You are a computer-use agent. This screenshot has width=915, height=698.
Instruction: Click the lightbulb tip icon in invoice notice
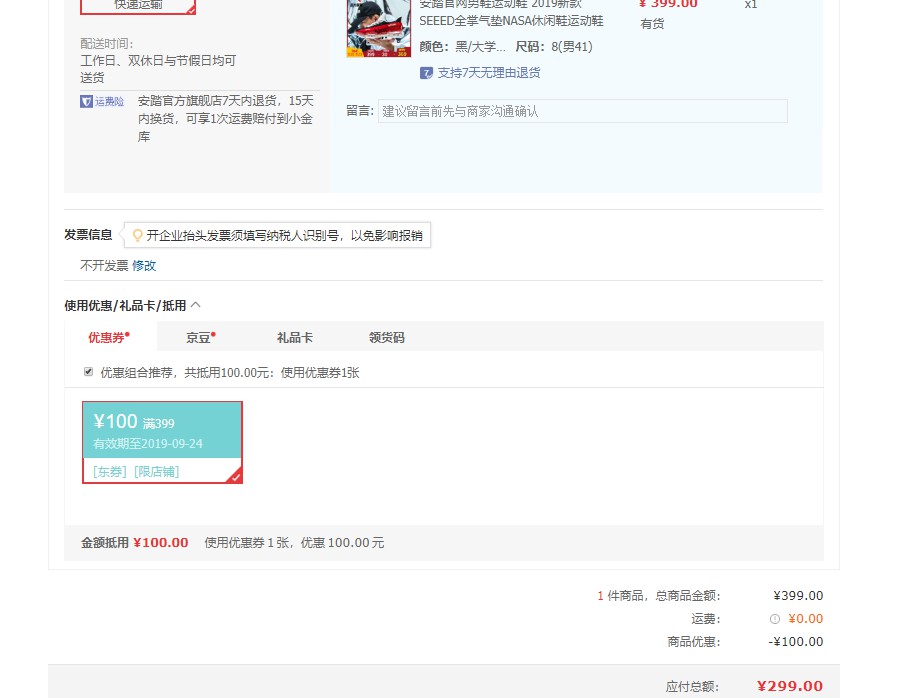138,235
